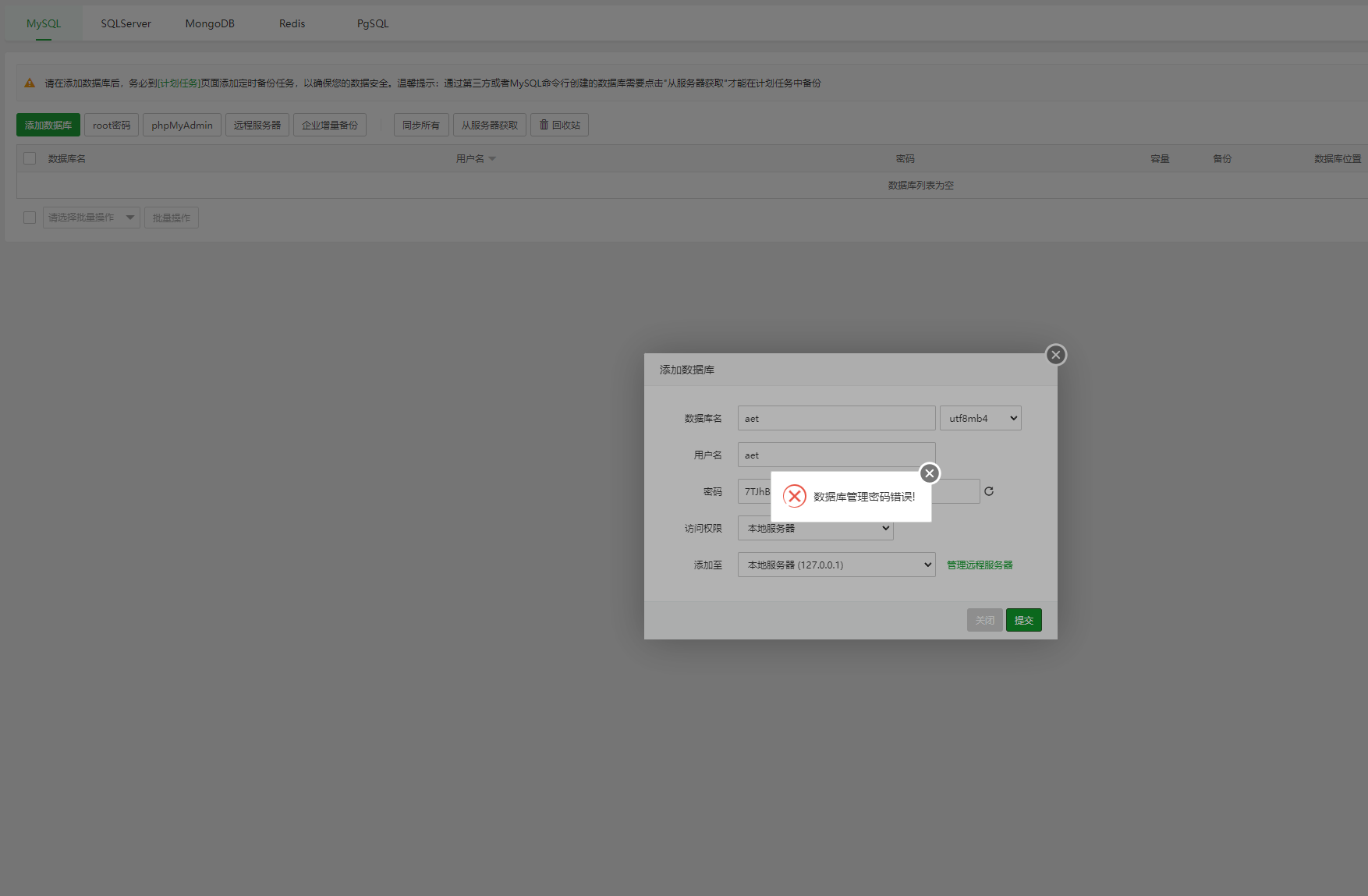Click the 数据库名 column header
This screenshot has width=1368, height=896.
[x=67, y=158]
